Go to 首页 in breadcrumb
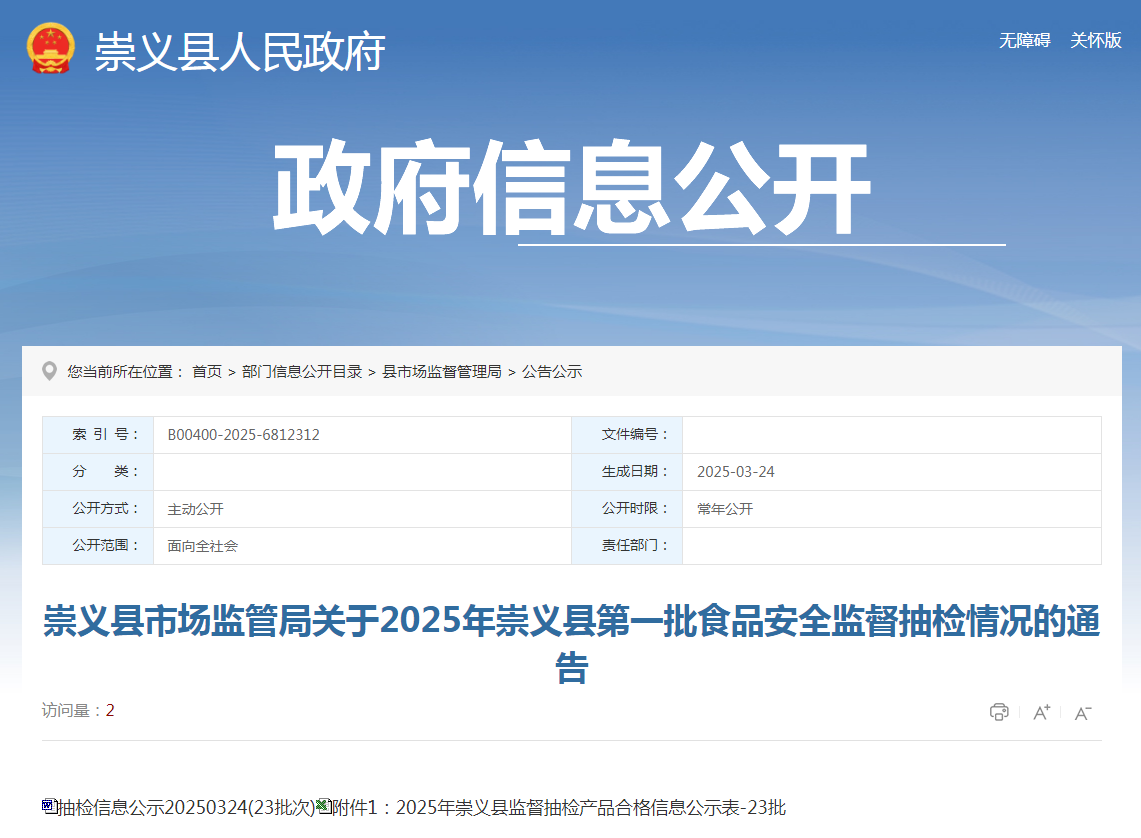This screenshot has height=838, width=1141. (x=207, y=372)
